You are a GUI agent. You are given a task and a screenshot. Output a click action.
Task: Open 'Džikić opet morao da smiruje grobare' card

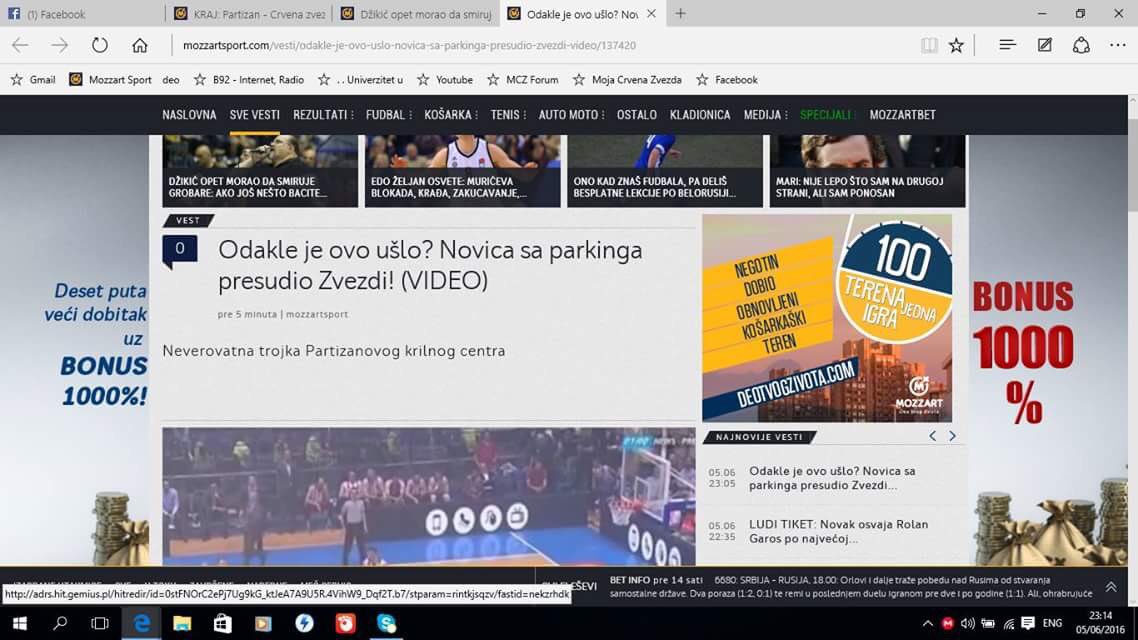[260, 171]
